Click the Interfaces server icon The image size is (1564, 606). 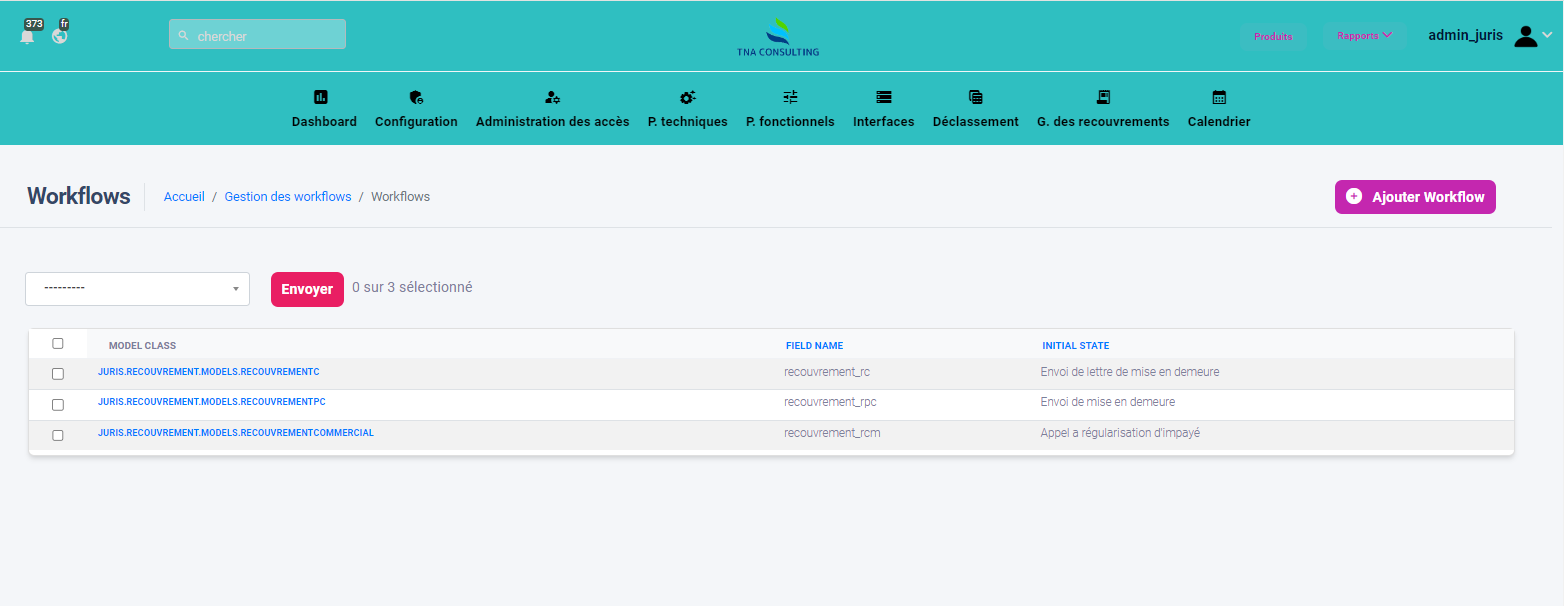(883, 97)
